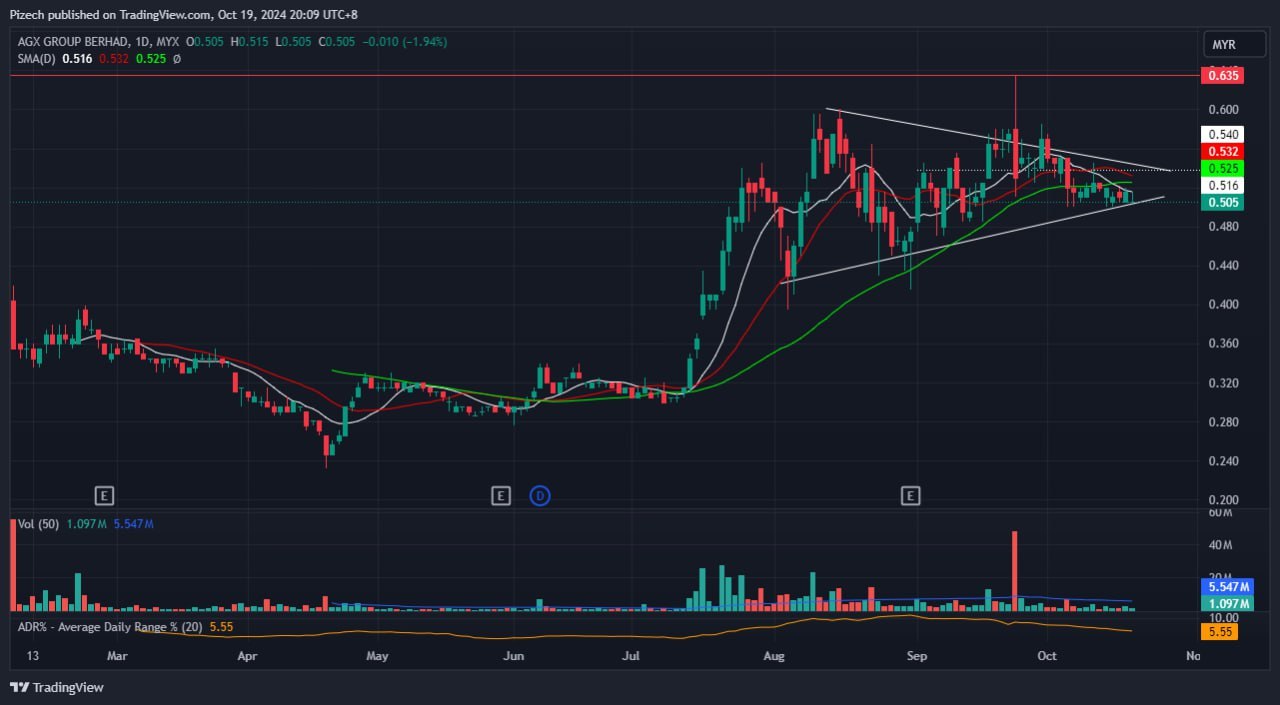Click the May label on time axis

(377, 656)
